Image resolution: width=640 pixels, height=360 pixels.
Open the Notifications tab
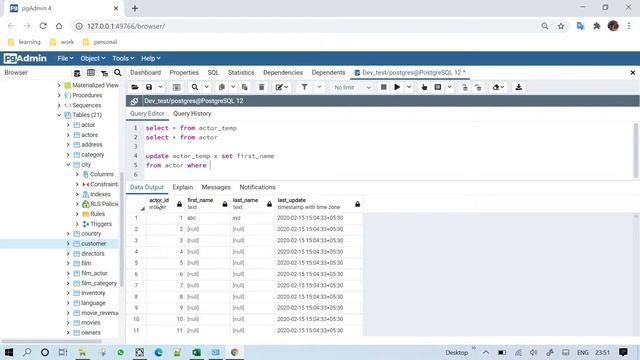[x=257, y=187]
